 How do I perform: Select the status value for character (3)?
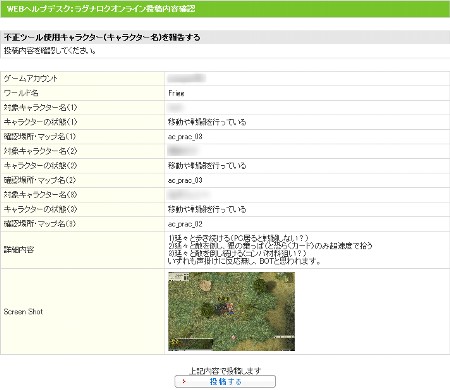click(x=207, y=209)
